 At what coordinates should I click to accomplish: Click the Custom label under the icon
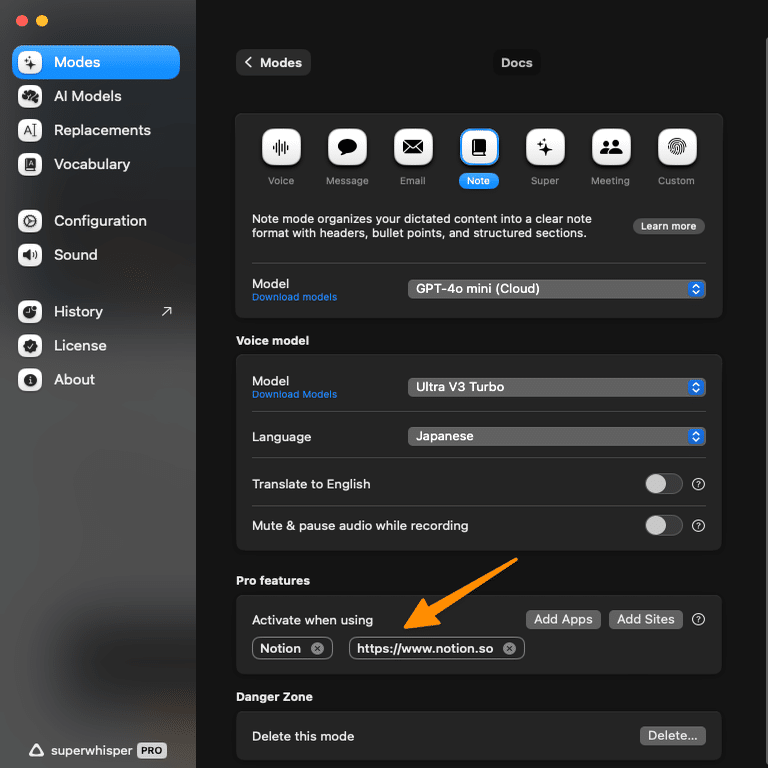point(676,181)
